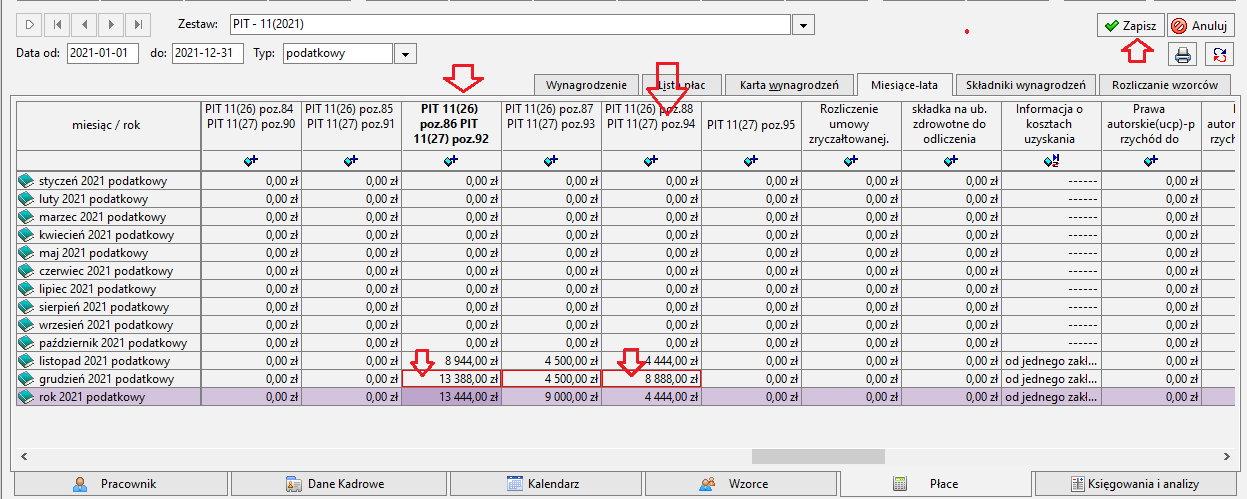This screenshot has width=1247, height=499.
Task: Select the grudzień 2021 podatkowy row label
Action: pos(108,379)
